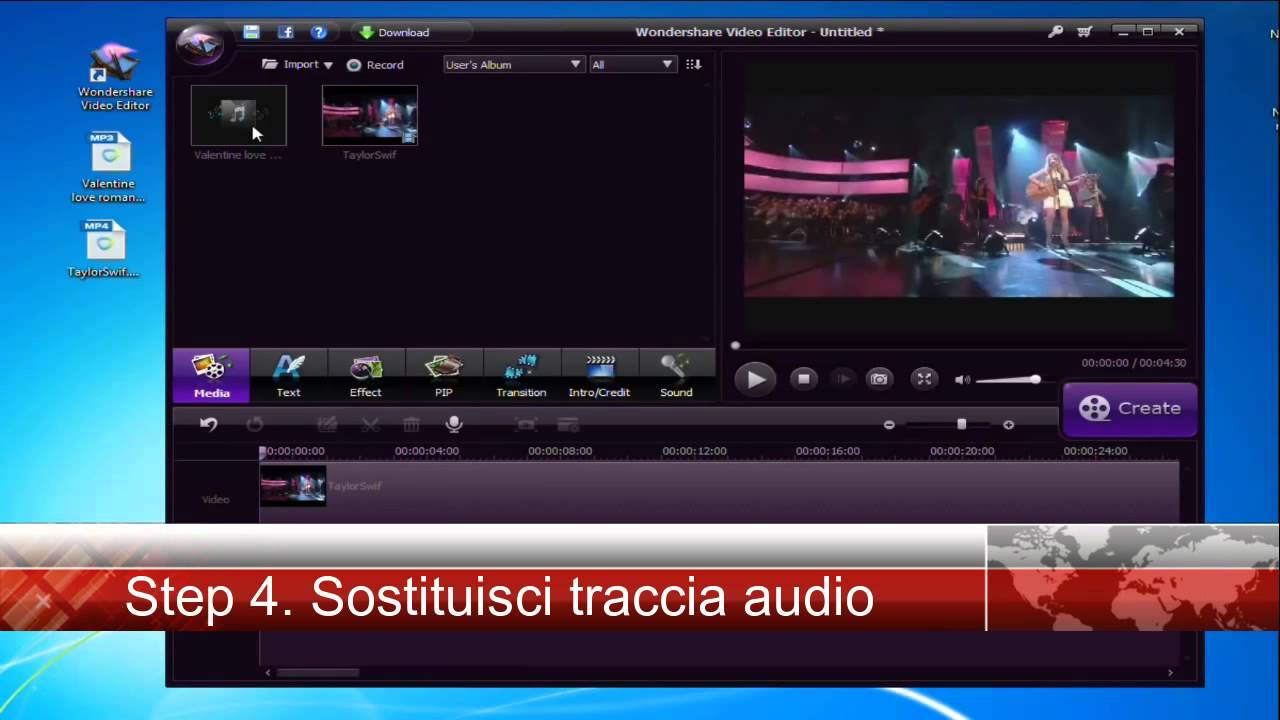Save project with floppy disk icon

click(x=252, y=32)
